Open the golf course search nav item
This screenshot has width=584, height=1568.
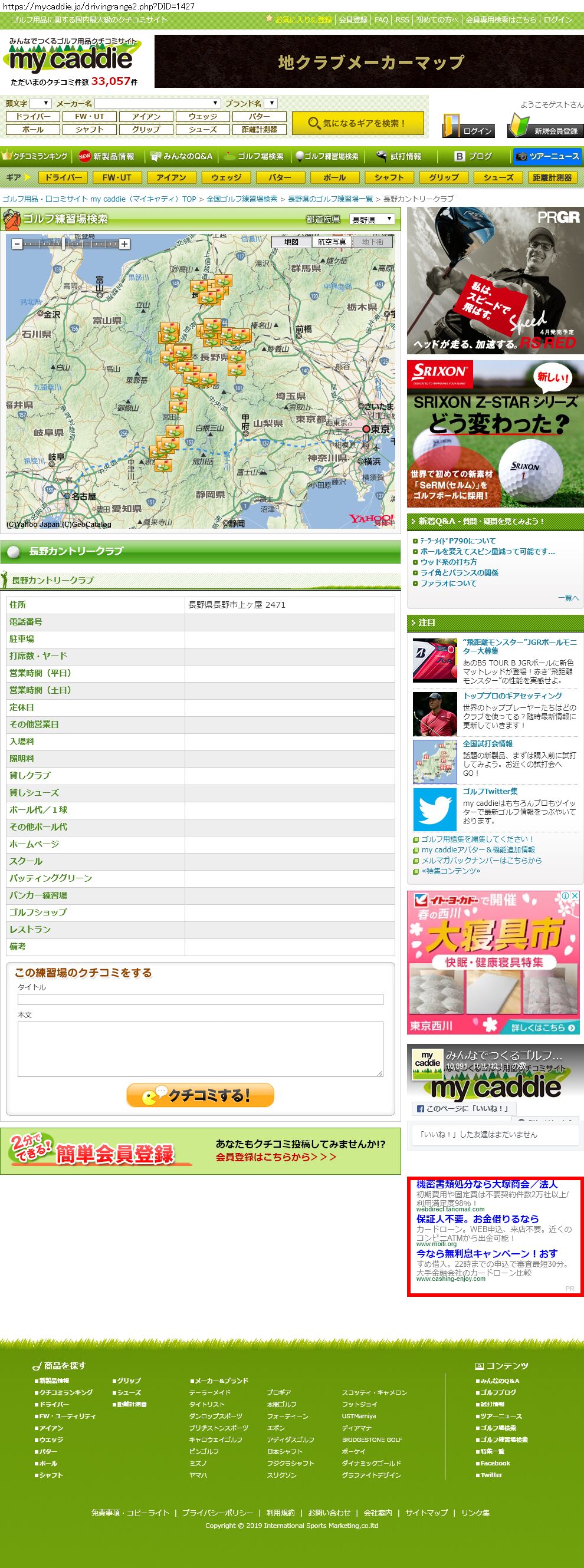click(254, 156)
